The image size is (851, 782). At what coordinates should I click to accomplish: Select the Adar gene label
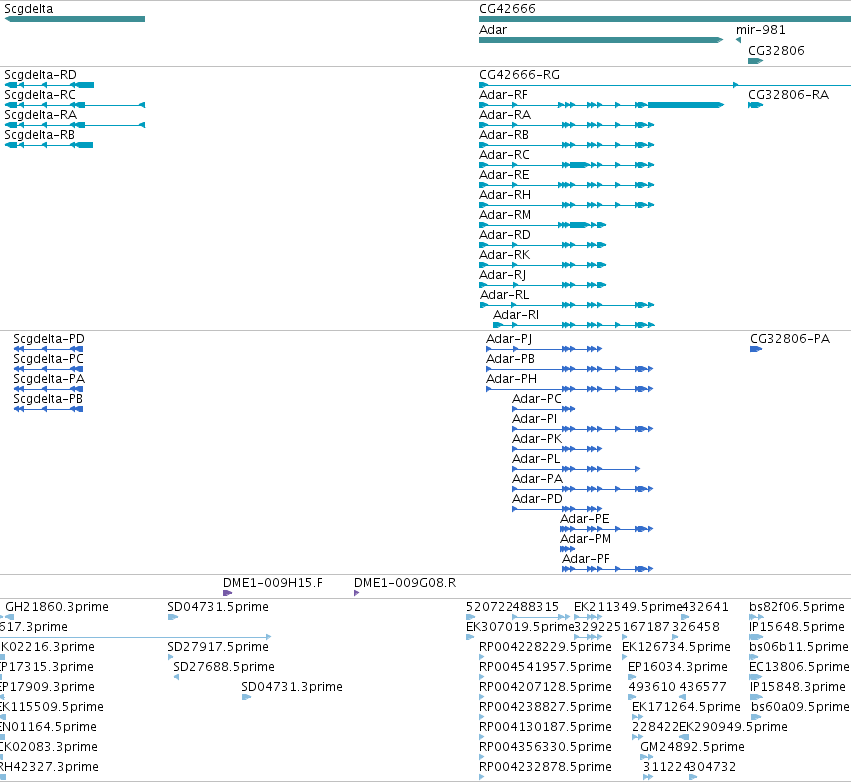tap(493, 30)
